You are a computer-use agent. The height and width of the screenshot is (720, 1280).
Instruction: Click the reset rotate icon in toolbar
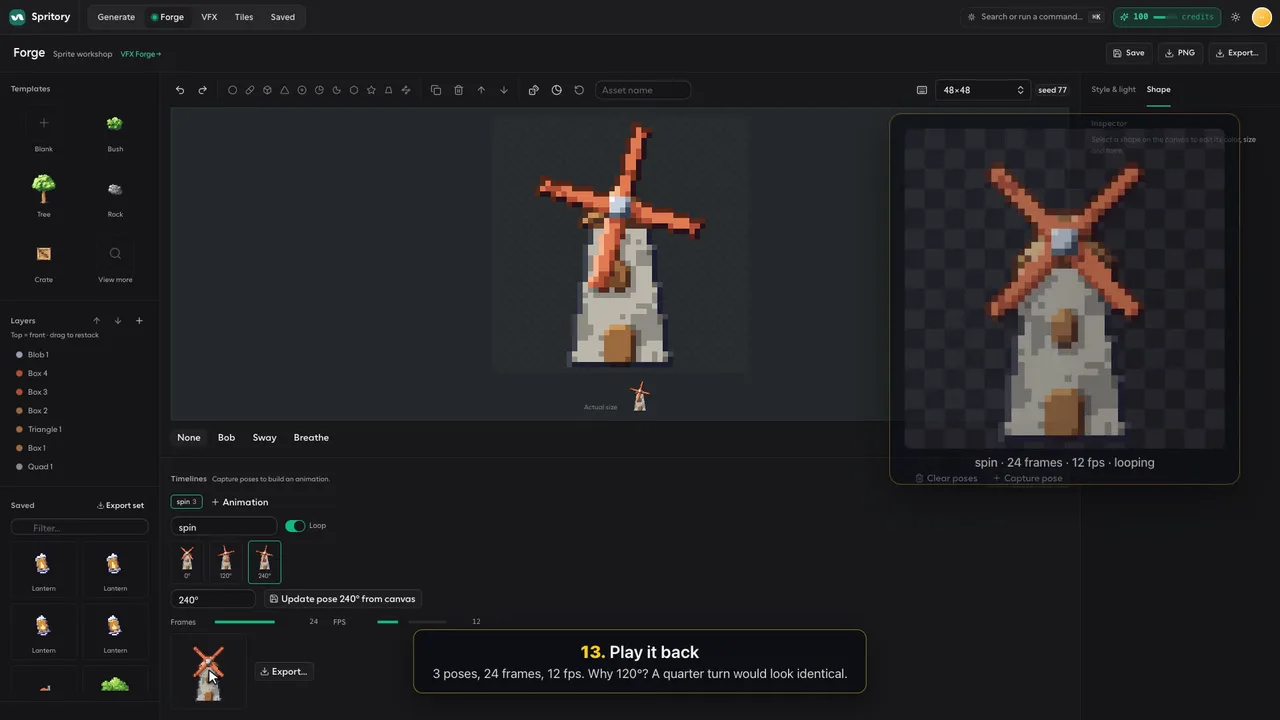pos(579,90)
